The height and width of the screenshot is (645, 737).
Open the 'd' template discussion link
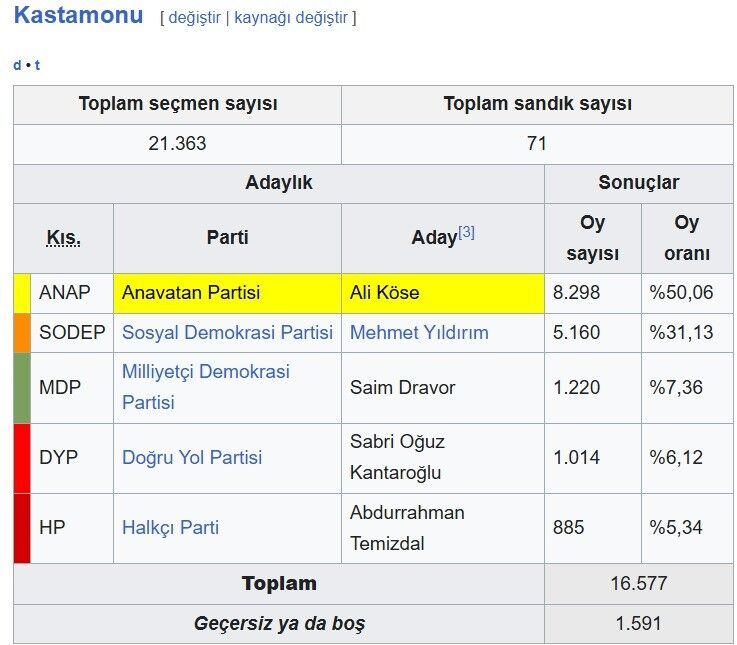click(x=17, y=65)
